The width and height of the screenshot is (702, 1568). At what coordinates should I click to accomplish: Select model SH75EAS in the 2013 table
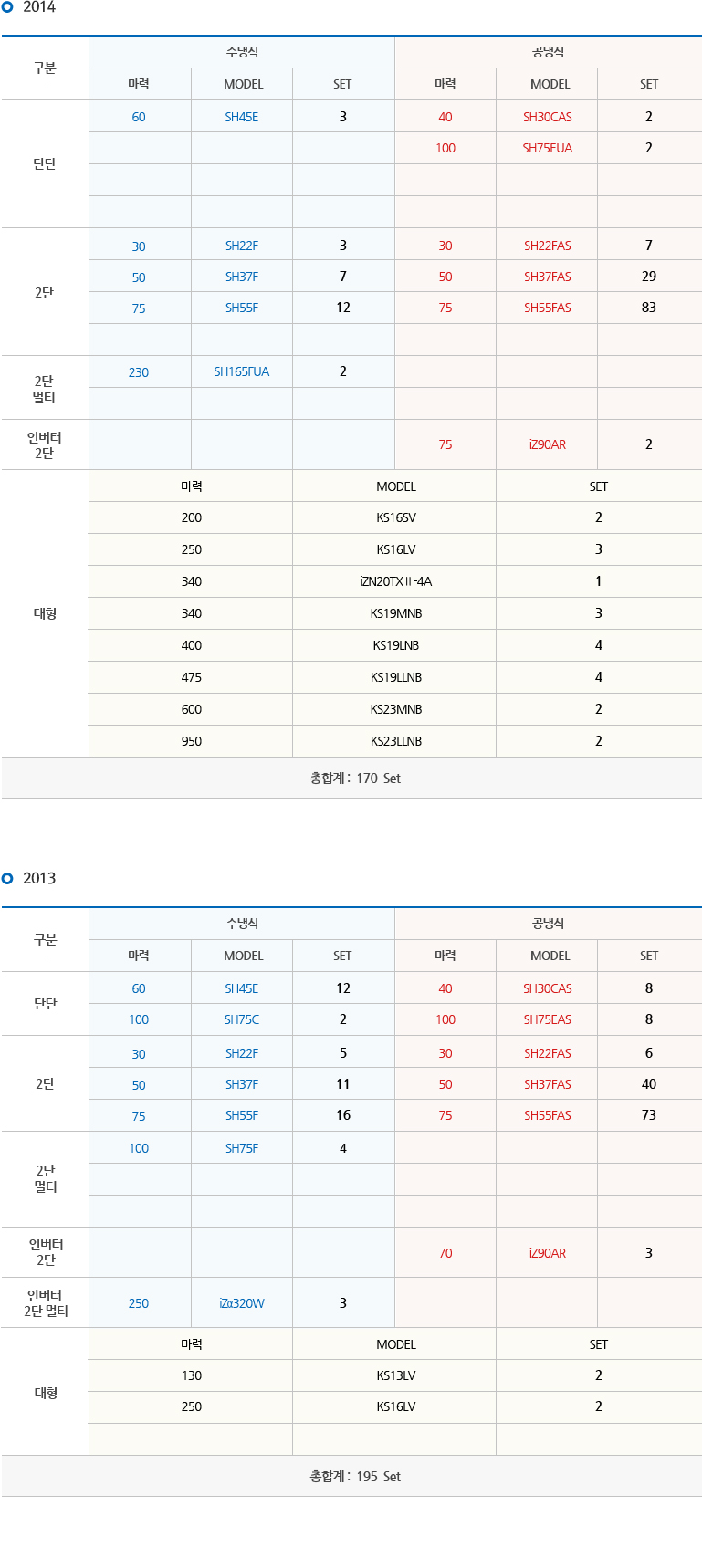click(x=548, y=1019)
